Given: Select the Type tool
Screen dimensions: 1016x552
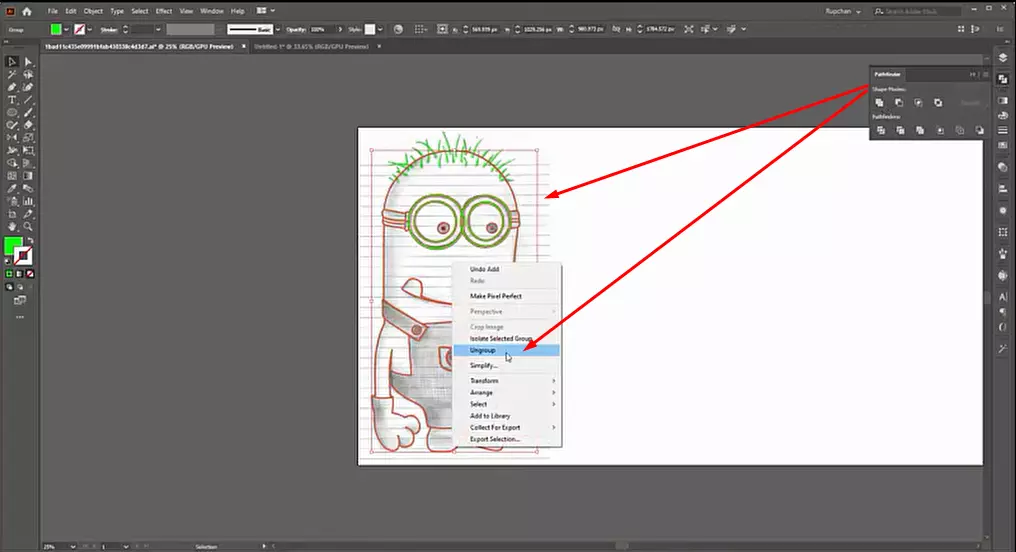Looking at the screenshot, I should tap(12, 100).
